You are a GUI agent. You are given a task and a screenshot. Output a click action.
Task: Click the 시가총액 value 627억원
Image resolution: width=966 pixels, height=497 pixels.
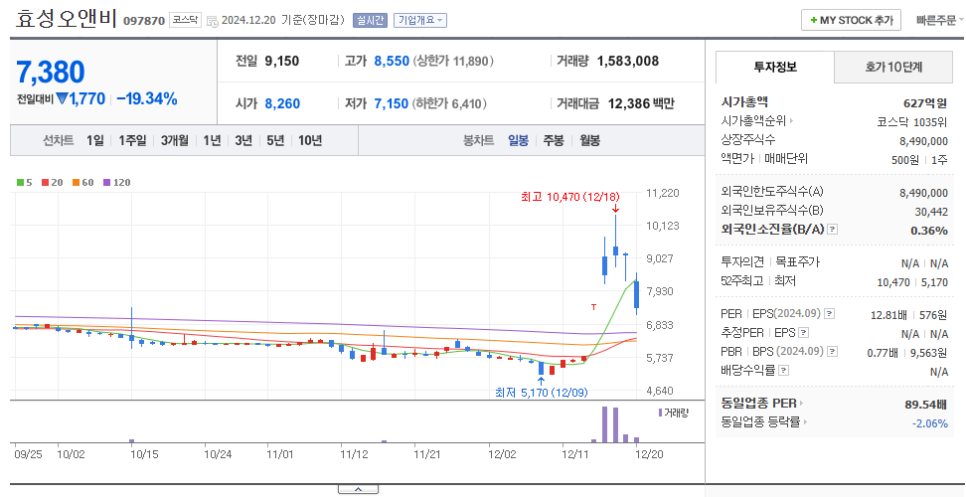click(x=925, y=103)
